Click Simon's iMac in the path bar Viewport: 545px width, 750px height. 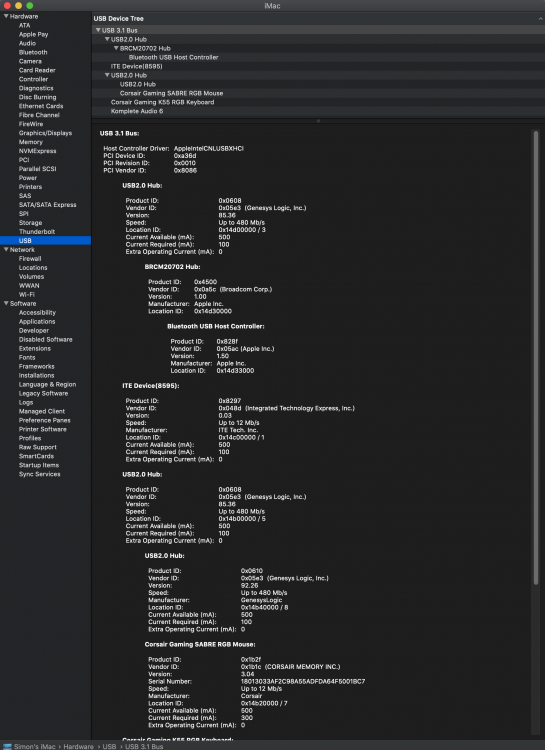click(34, 746)
